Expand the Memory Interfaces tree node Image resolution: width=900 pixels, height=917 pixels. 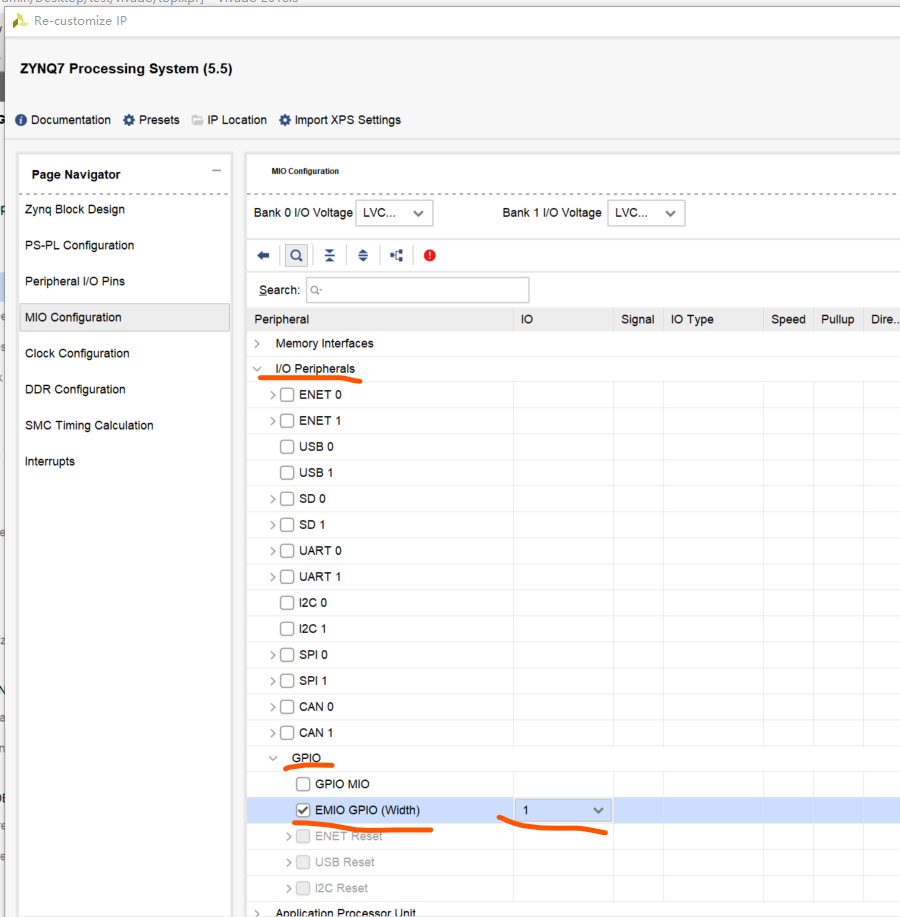pos(257,343)
